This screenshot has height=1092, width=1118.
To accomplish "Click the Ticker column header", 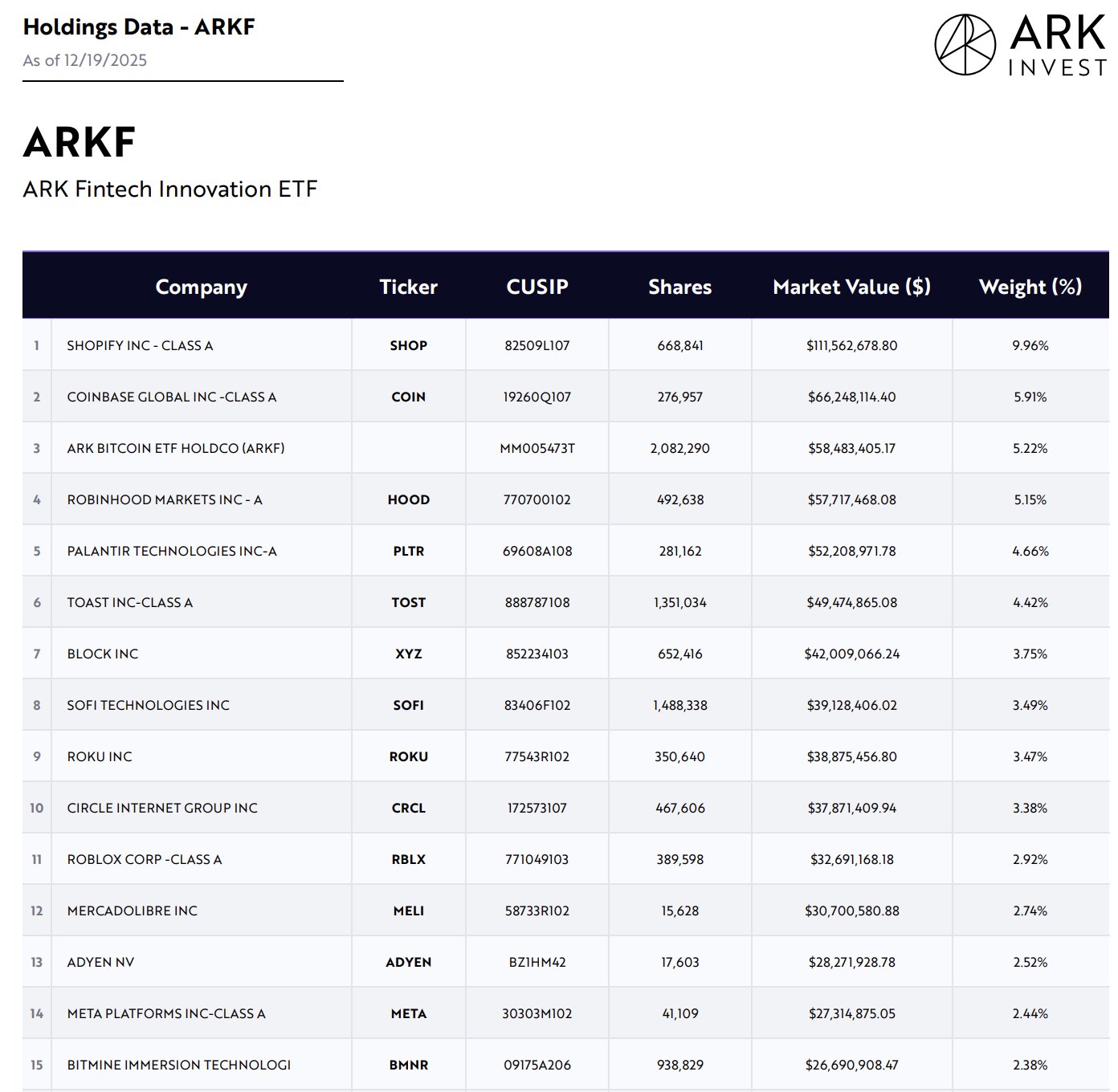I will (x=408, y=287).
